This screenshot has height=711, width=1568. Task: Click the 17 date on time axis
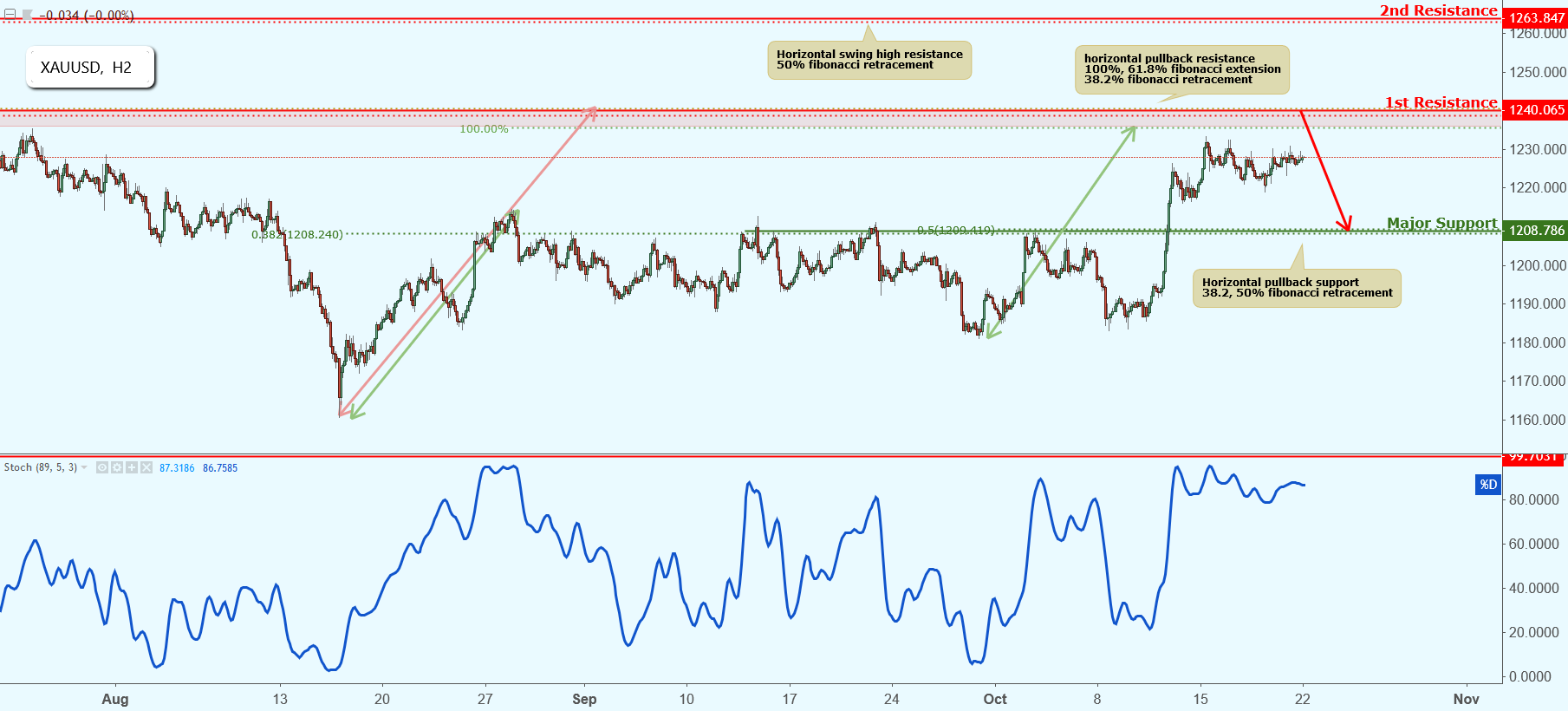pos(790,699)
